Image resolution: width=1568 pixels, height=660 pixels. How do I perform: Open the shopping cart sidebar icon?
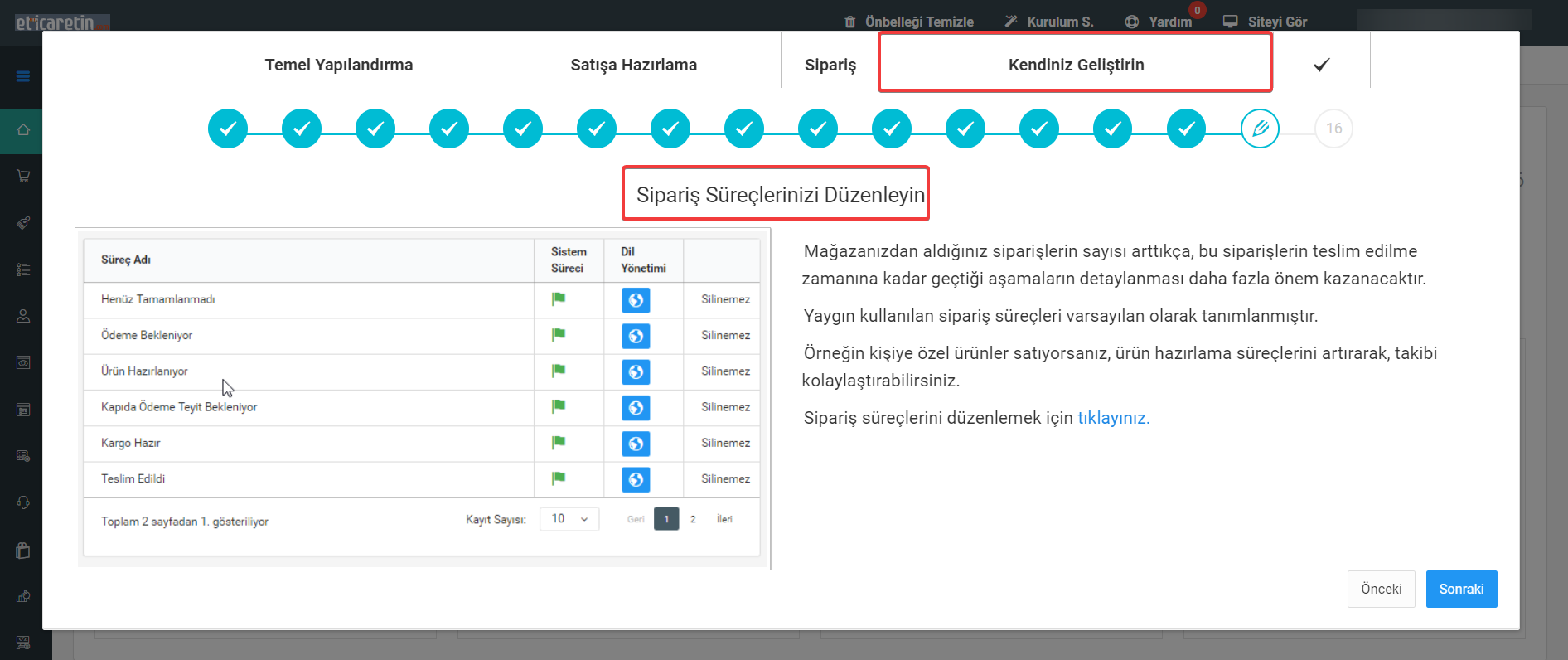(23, 176)
